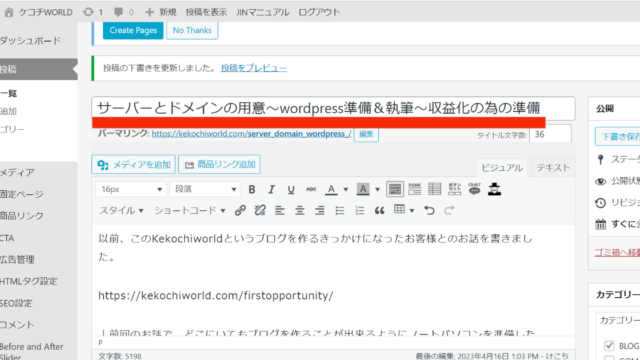Click the home icon for ケコチWORLD
The height and width of the screenshot is (360, 640).
pyautogui.click(x=9, y=12)
